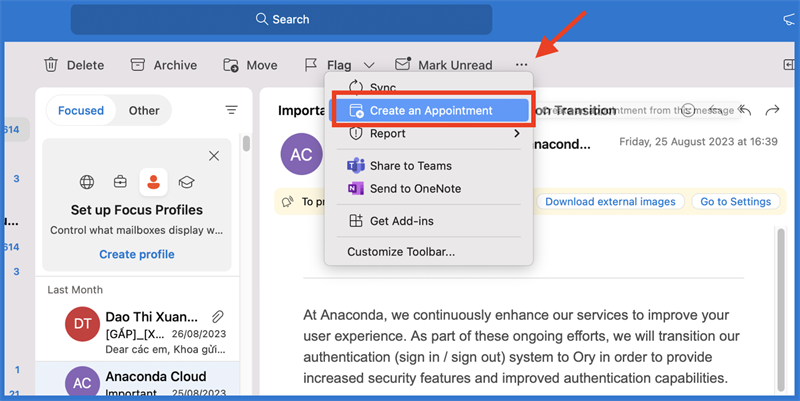Image resolution: width=800 pixels, height=401 pixels.
Task: Flag this message
Action: [x=328, y=65]
